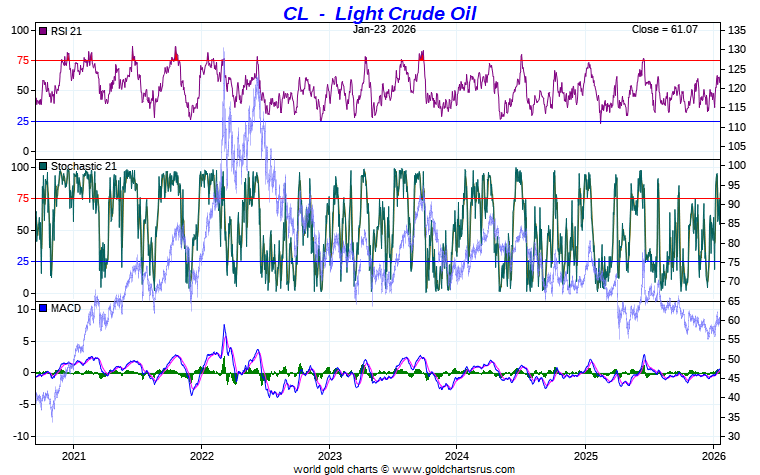The image size is (760, 475).
Task: Click the blue 25 Stochastic level label
Action: point(23,262)
